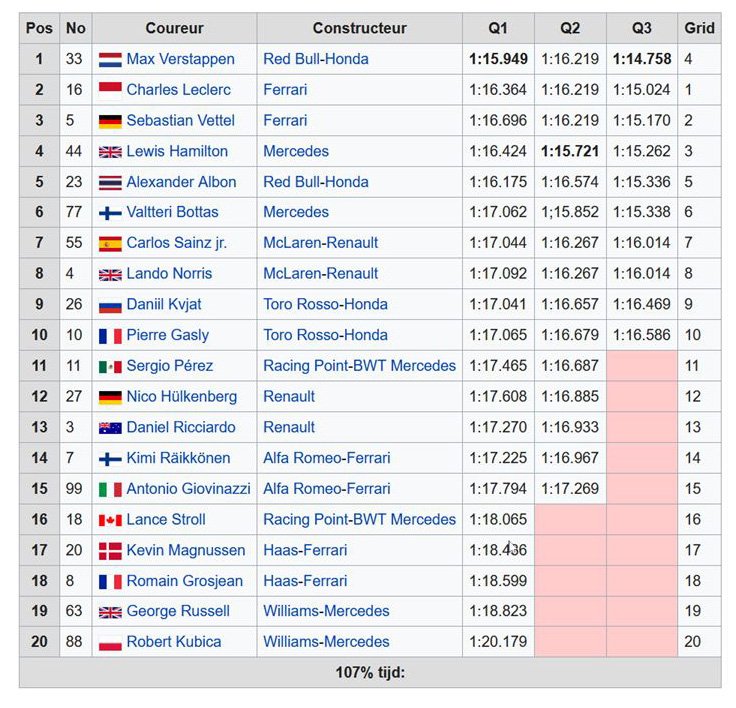Open the Robert Kubica driver link
This screenshot has width=736, height=708.
tap(174, 642)
